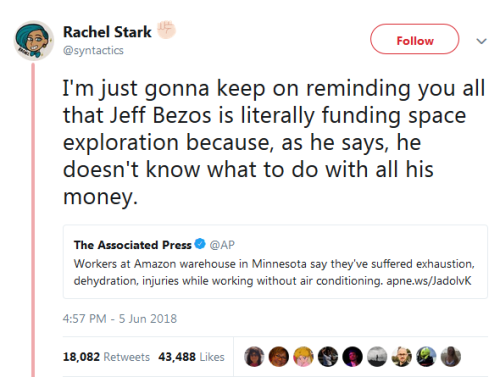Open the @AP handle in quoted tweet
500x377 pixels.
[x=222, y=245]
